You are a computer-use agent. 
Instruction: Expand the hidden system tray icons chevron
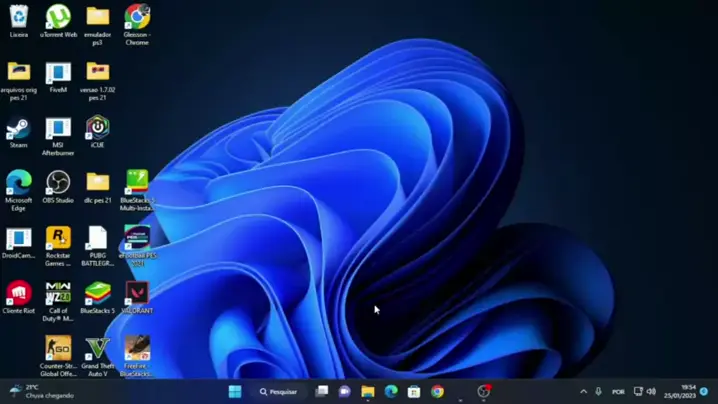tap(583, 391)
